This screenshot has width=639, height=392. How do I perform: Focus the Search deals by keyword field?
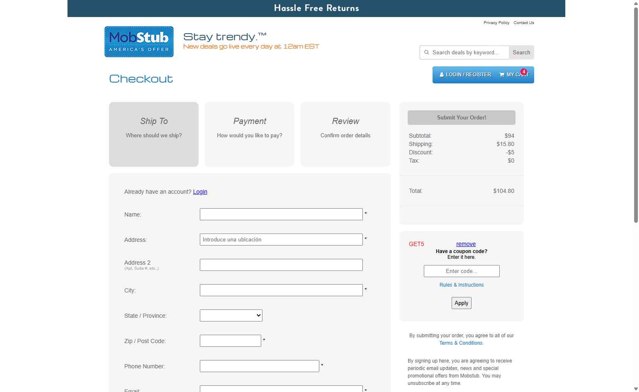pos(464,53)
